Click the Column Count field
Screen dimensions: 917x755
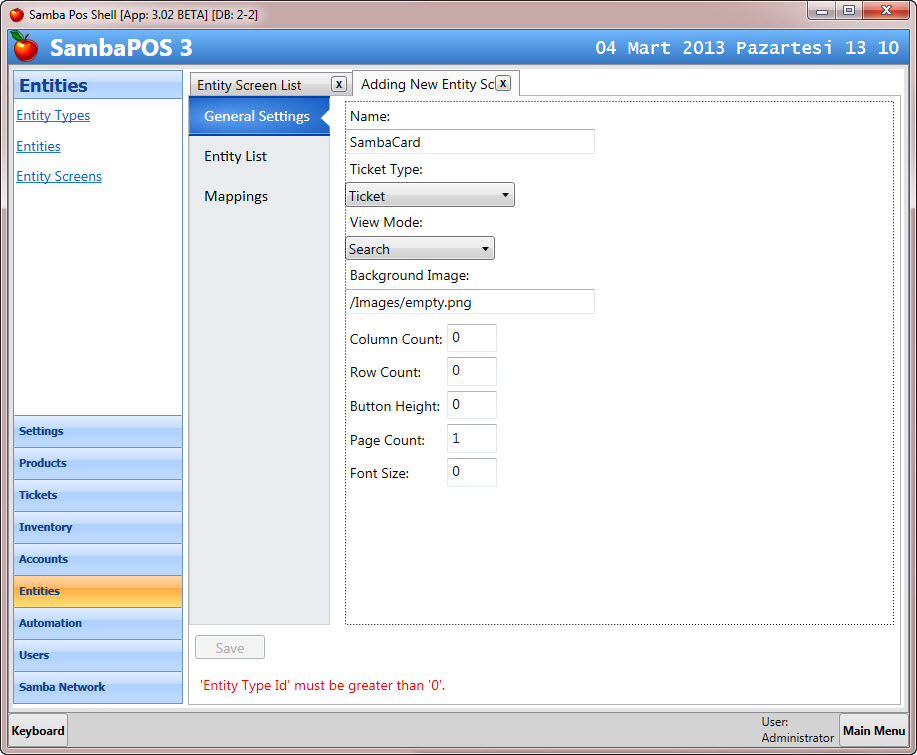tap(471, 338)
